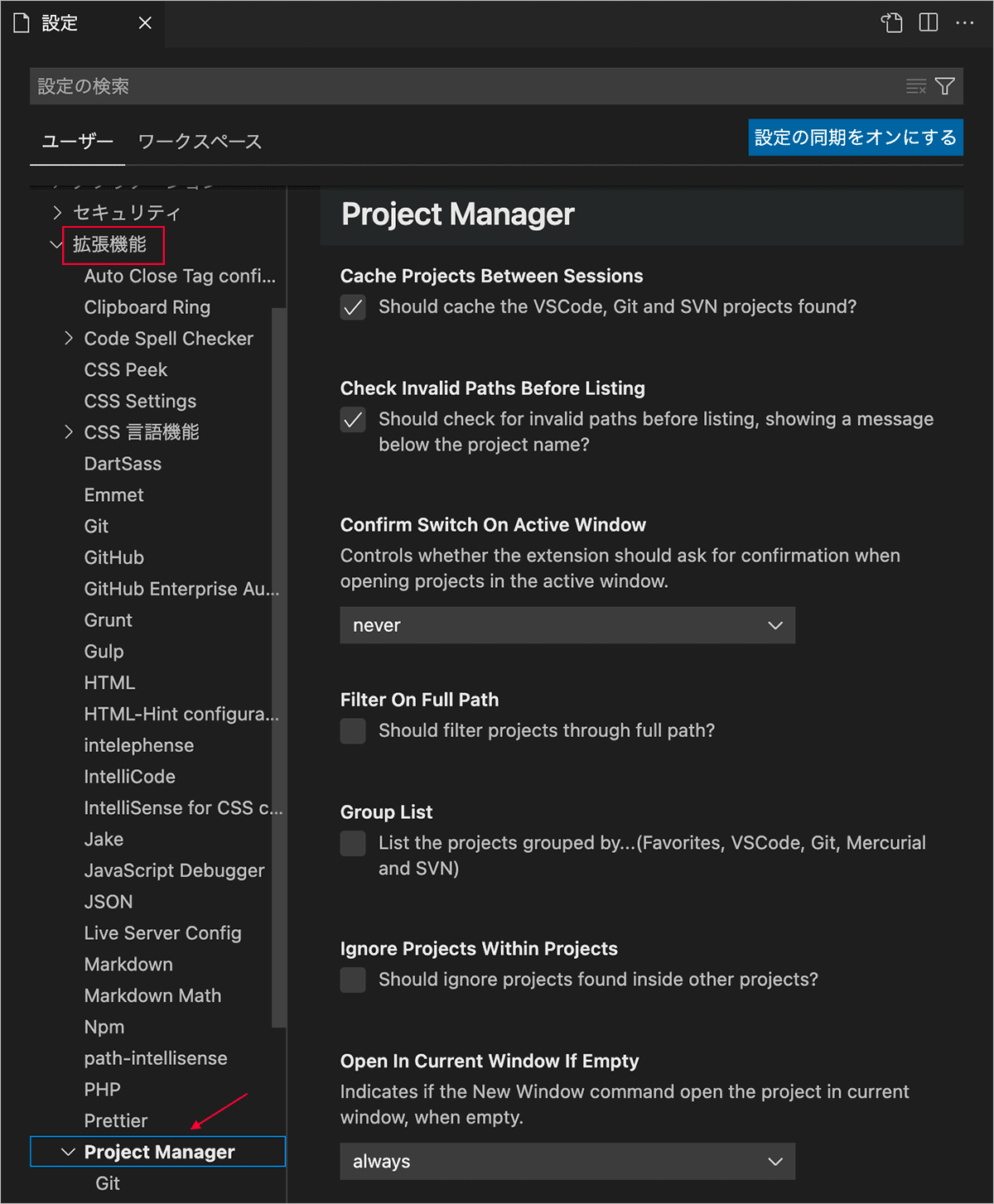Screen dimensions: 994x1204
Task: Clear the settings search input icon
Action: pos(915,86)
